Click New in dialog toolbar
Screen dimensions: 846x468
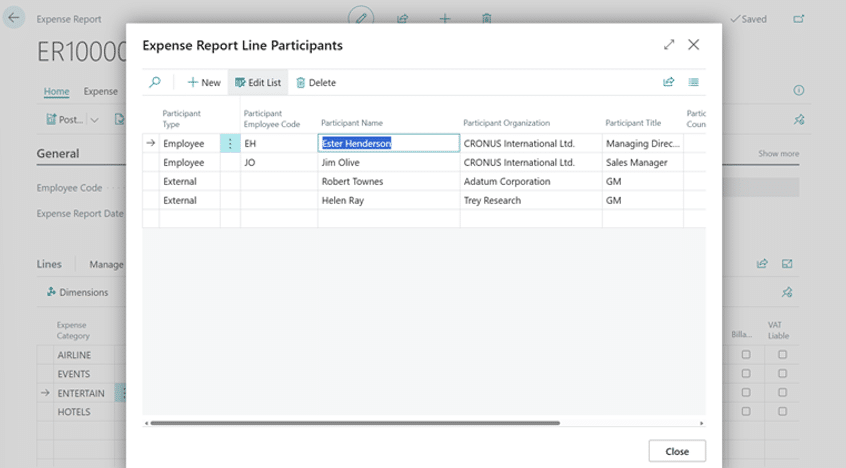[204, 82]
